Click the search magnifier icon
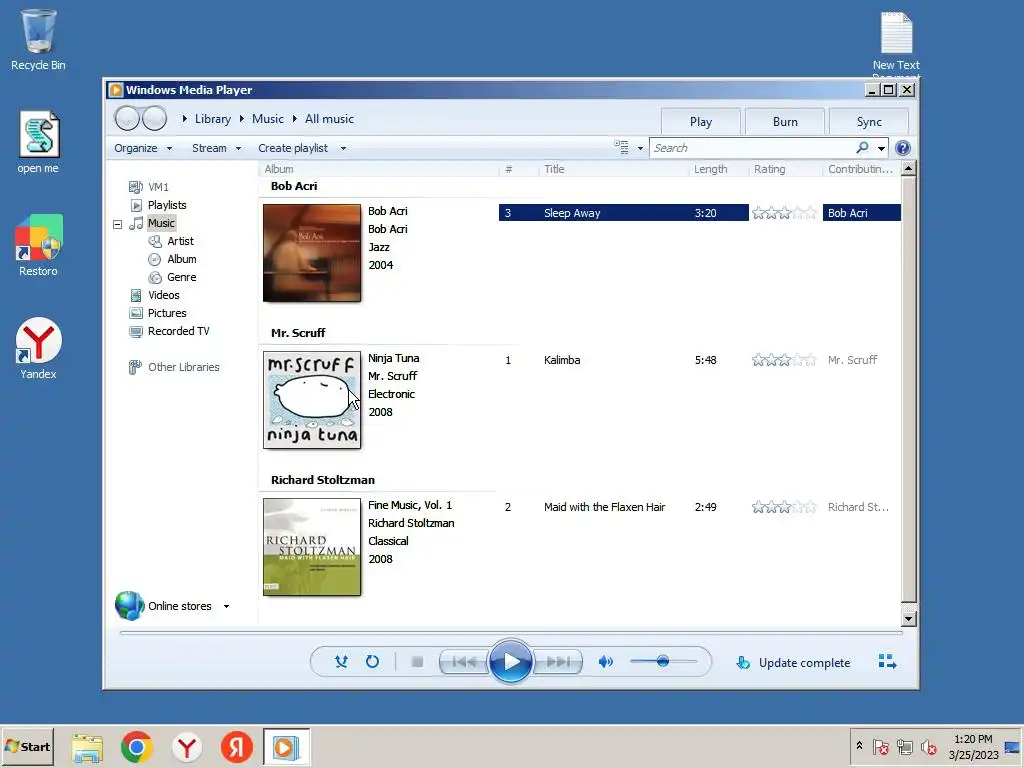 (862, 148)
